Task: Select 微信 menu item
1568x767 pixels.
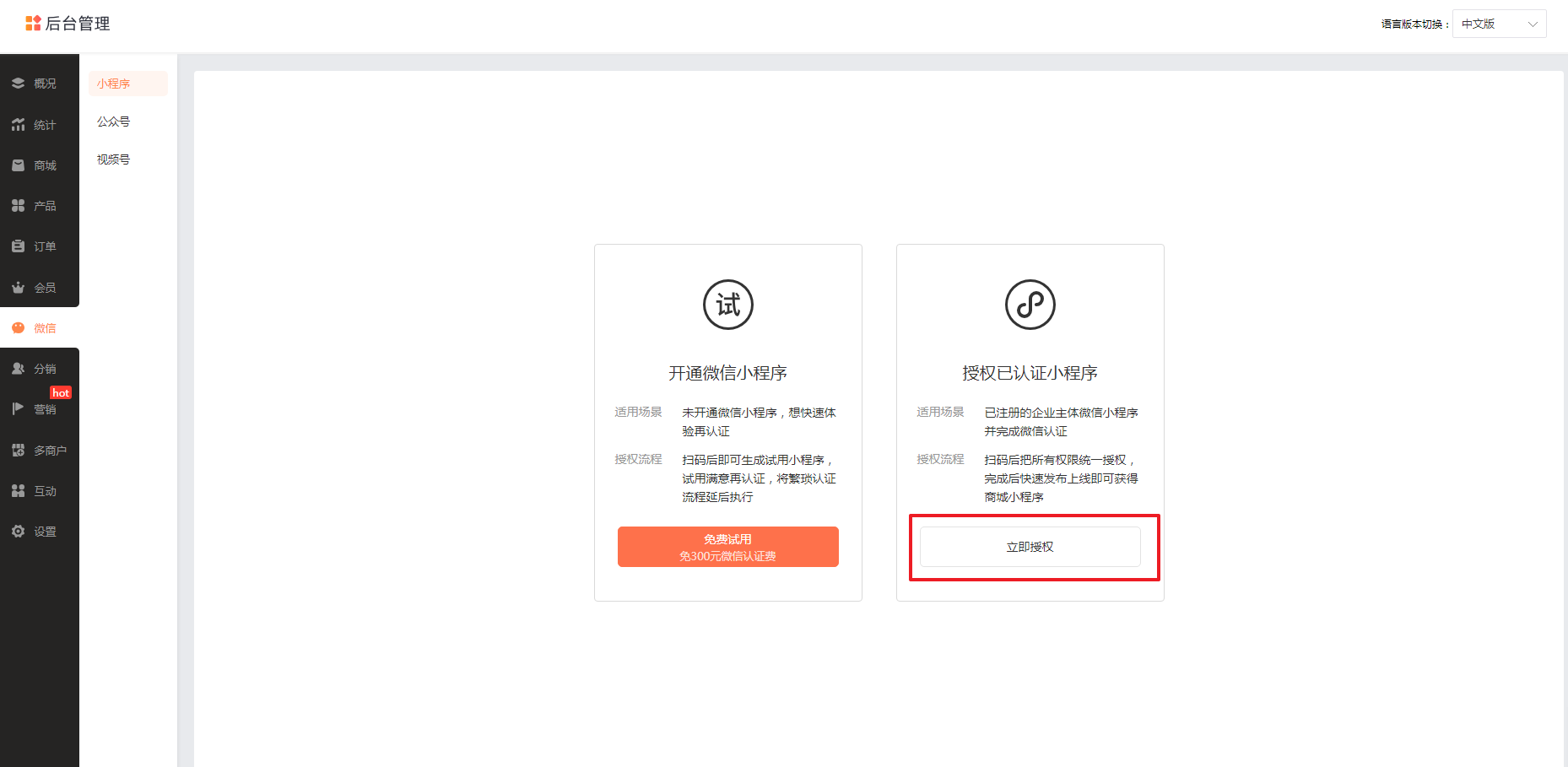Action: (x=40, y=328)
